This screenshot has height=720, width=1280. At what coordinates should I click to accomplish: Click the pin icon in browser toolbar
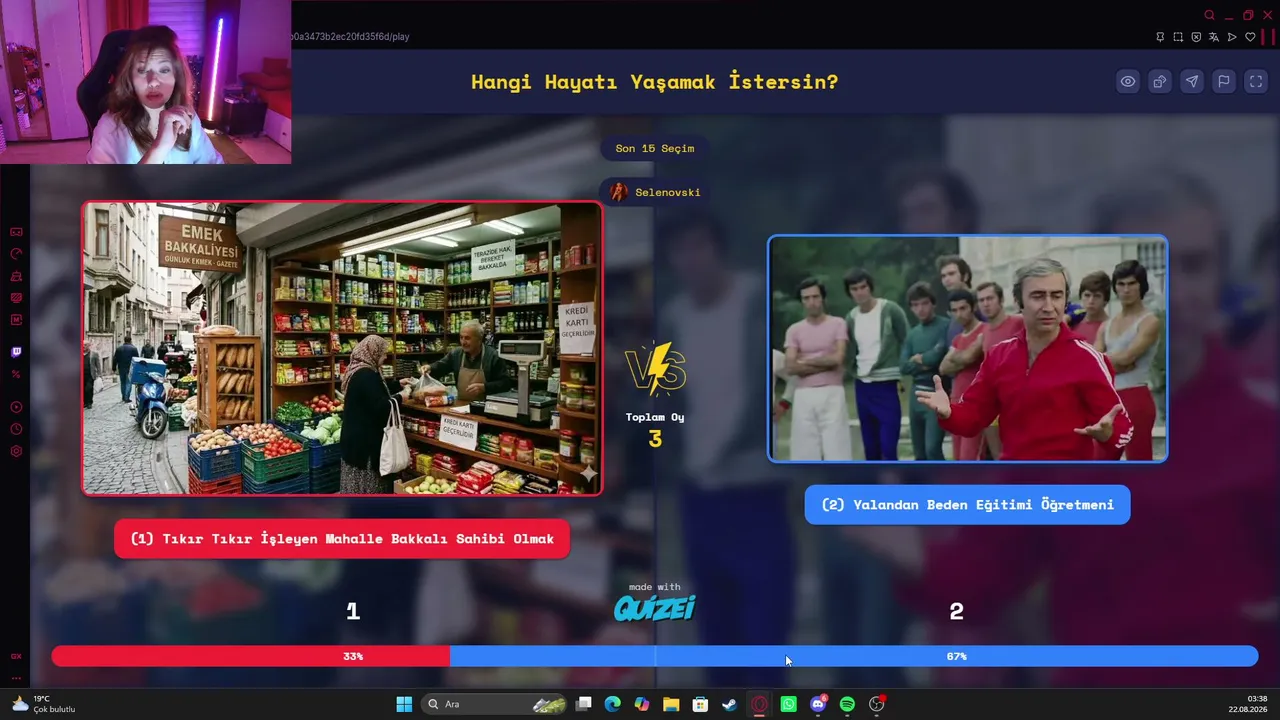click(1160, 37)
